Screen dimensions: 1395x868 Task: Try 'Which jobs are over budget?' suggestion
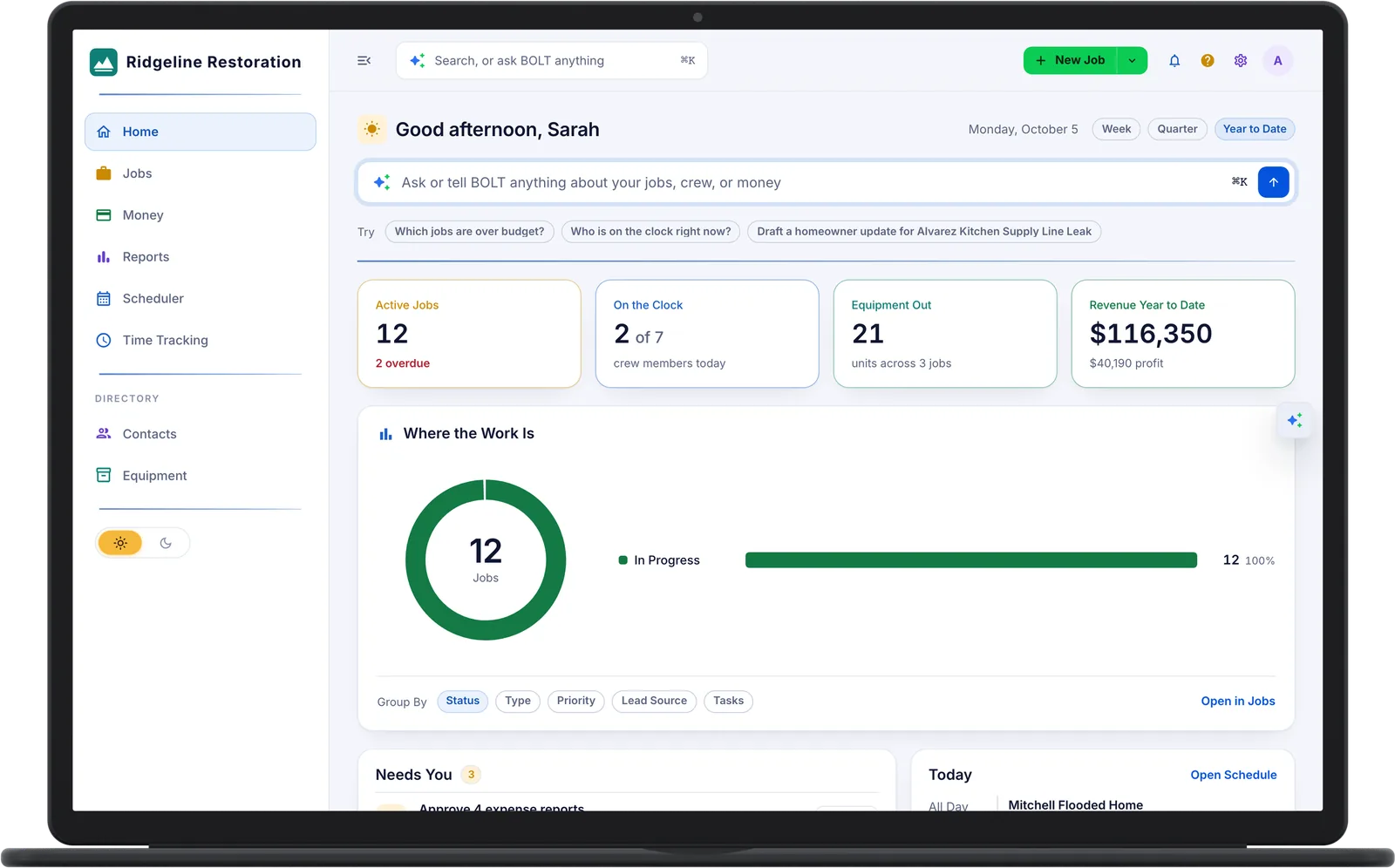[x=469, y=232]
